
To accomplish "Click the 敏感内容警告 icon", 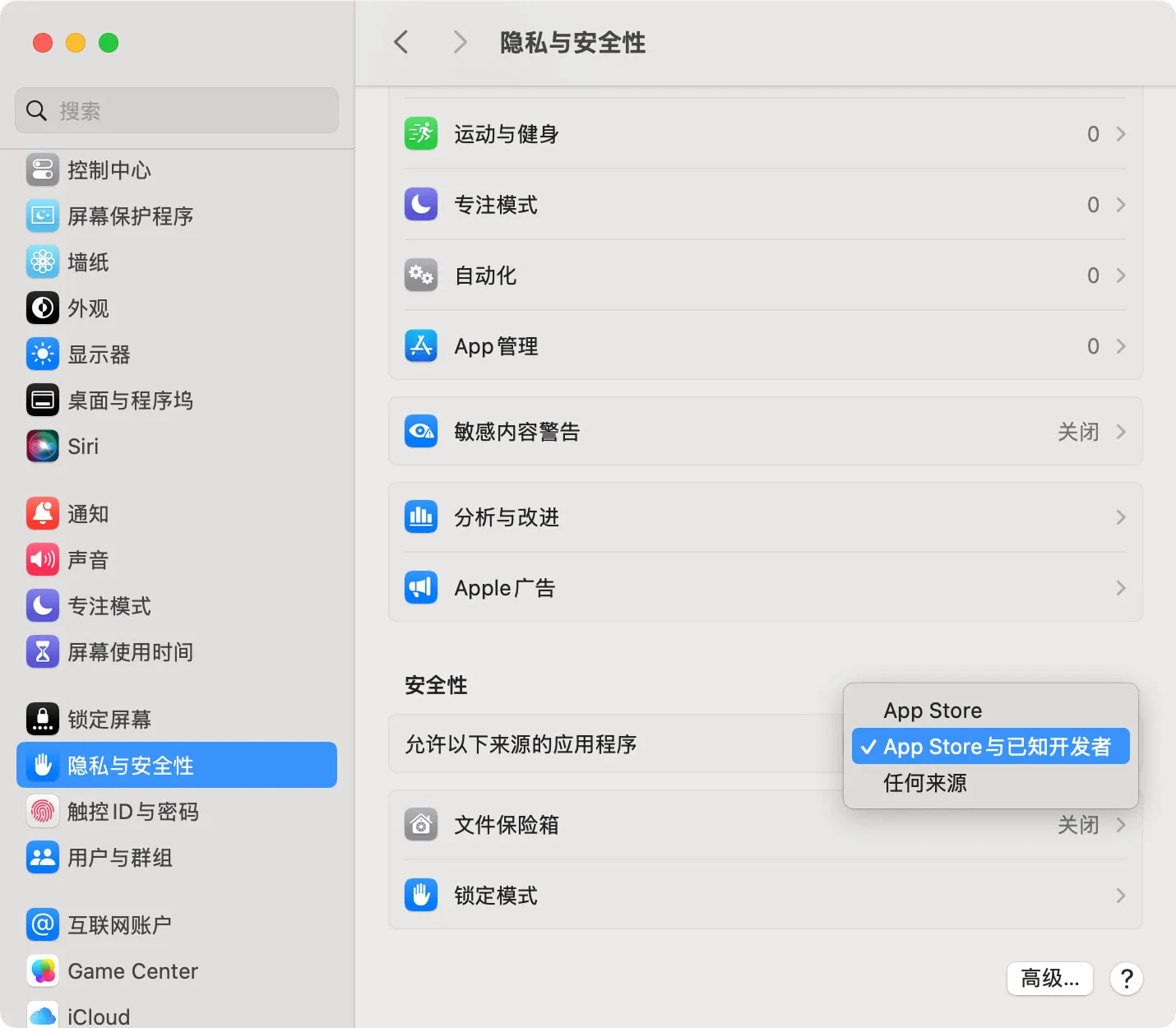I will (420, 431).
